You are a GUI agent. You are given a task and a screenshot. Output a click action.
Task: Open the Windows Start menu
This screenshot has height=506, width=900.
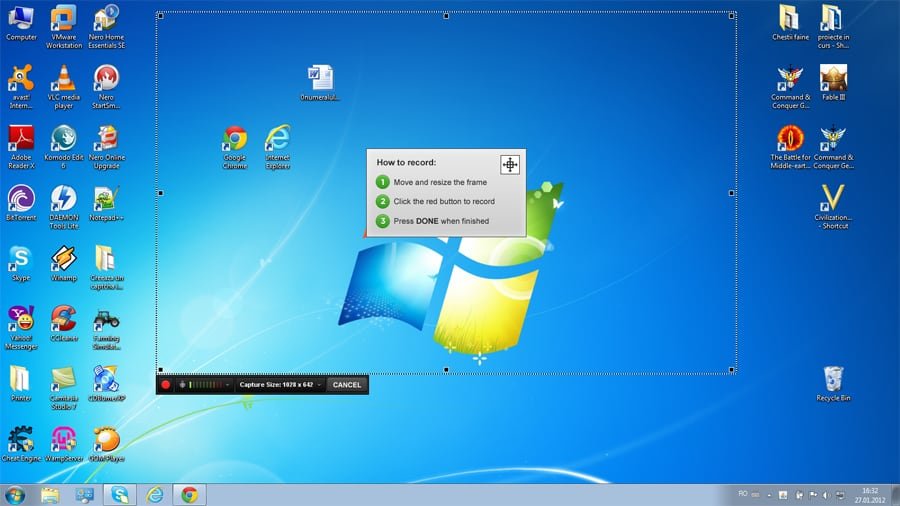point(15,495)
